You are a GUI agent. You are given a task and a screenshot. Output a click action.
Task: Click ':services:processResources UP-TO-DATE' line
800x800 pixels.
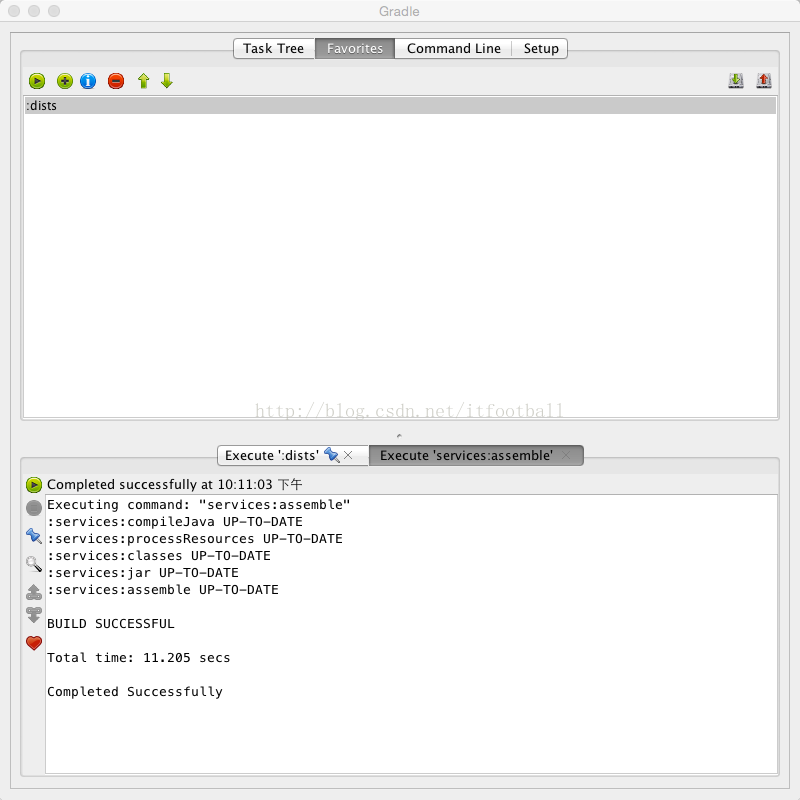pos(195,538)
